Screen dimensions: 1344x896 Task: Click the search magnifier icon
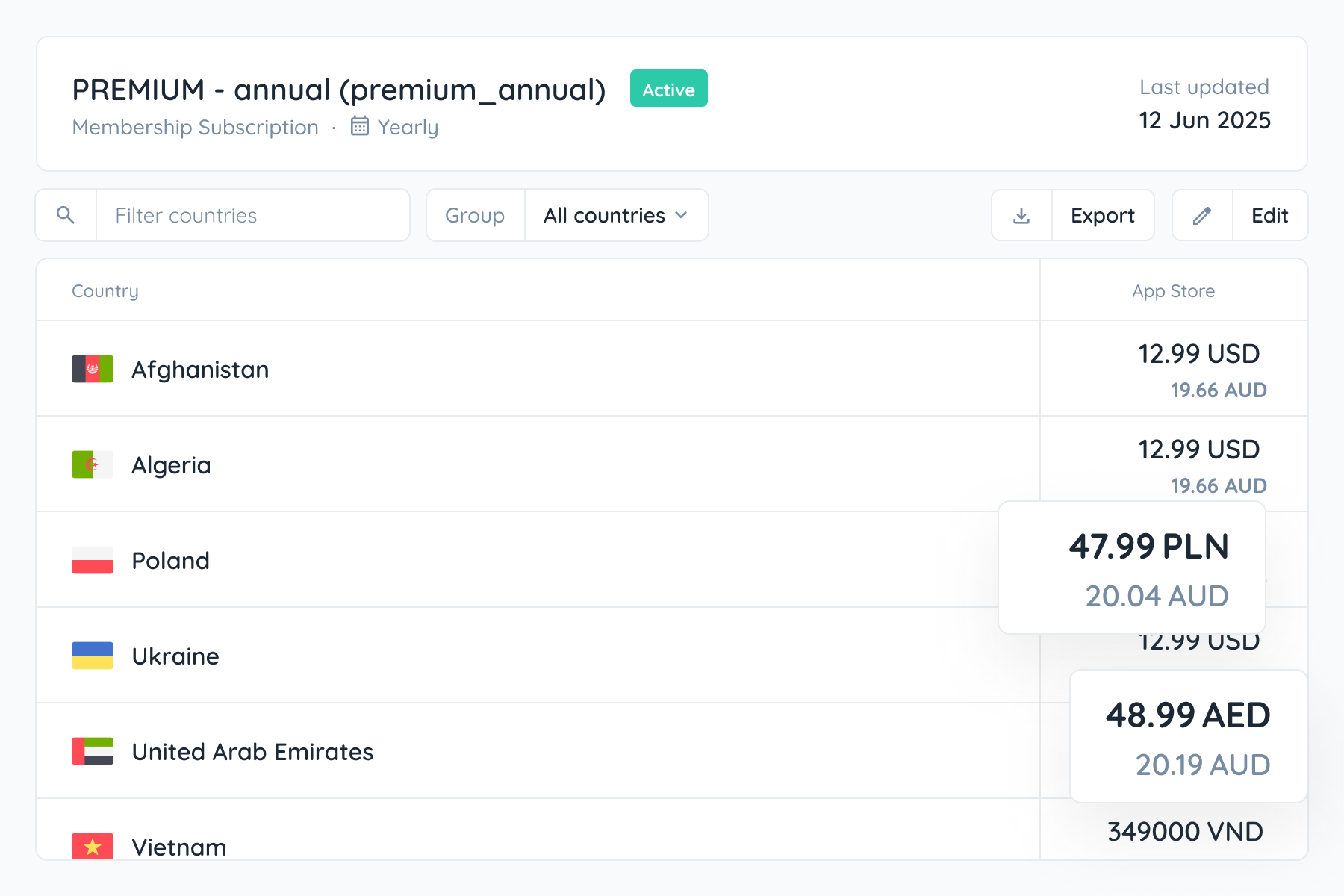point(66,215)
